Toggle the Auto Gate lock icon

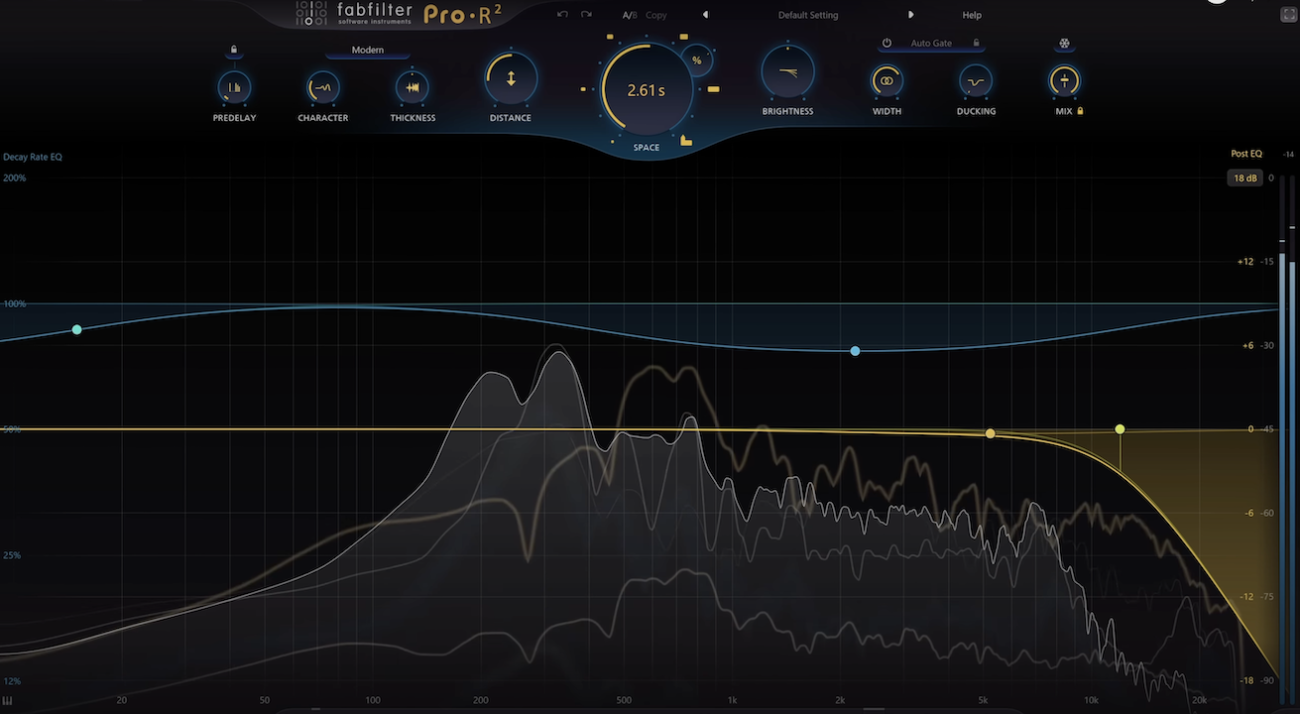pyautogui.click(x=976, y=43)
